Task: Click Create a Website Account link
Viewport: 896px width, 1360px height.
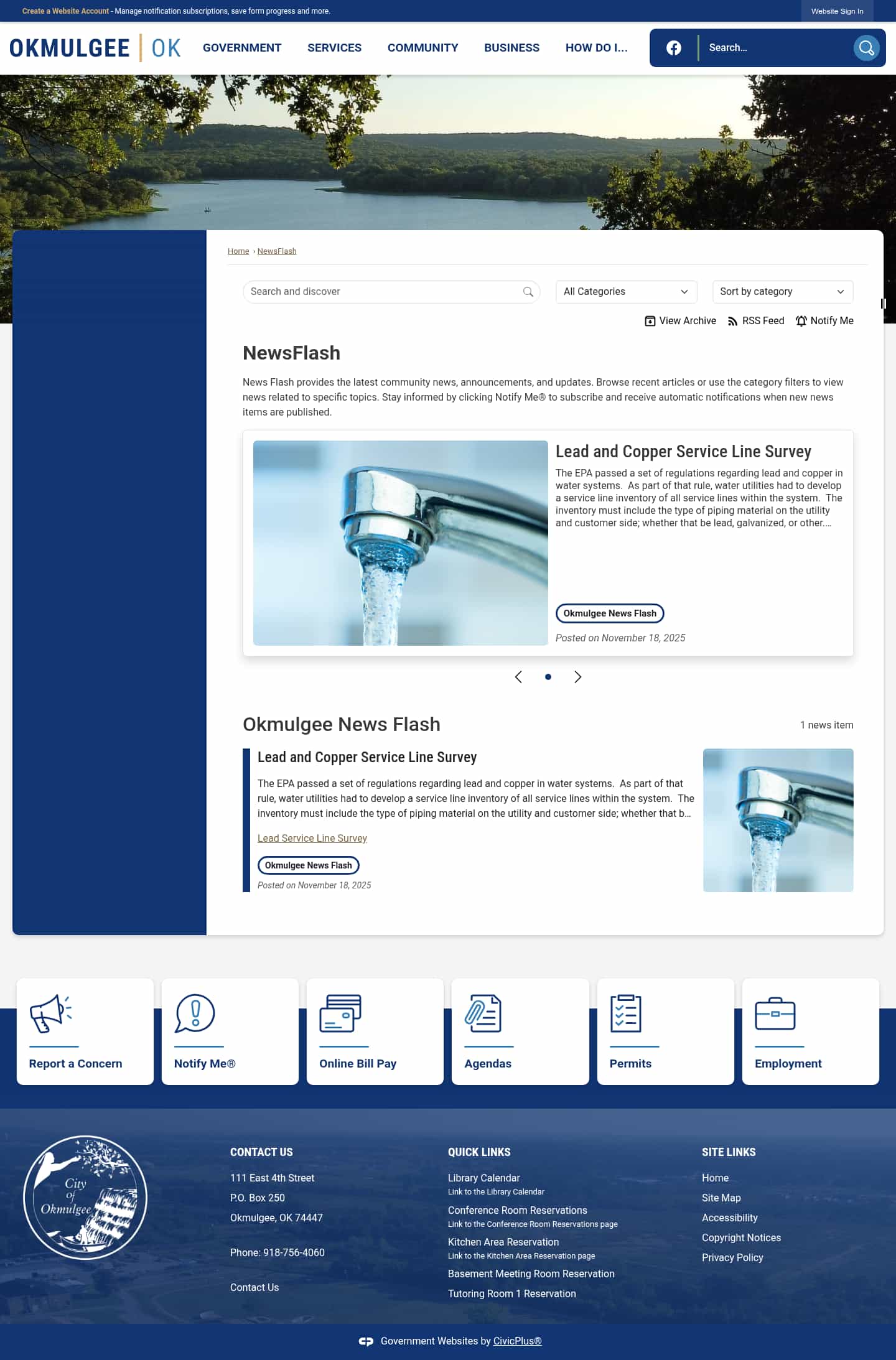Action: tap(65, 11)
